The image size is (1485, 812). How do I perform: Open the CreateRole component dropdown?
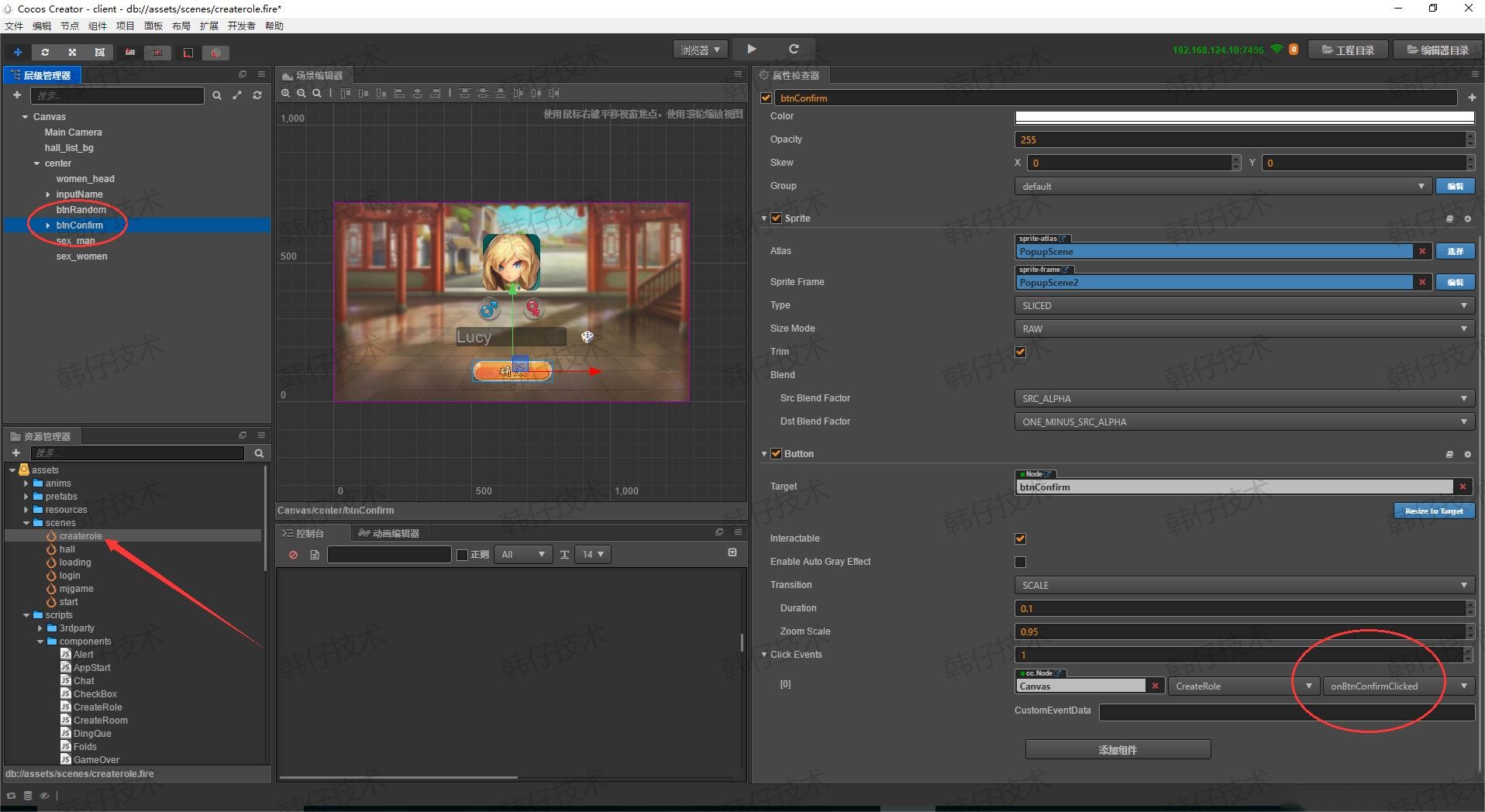pos(1244,686)
